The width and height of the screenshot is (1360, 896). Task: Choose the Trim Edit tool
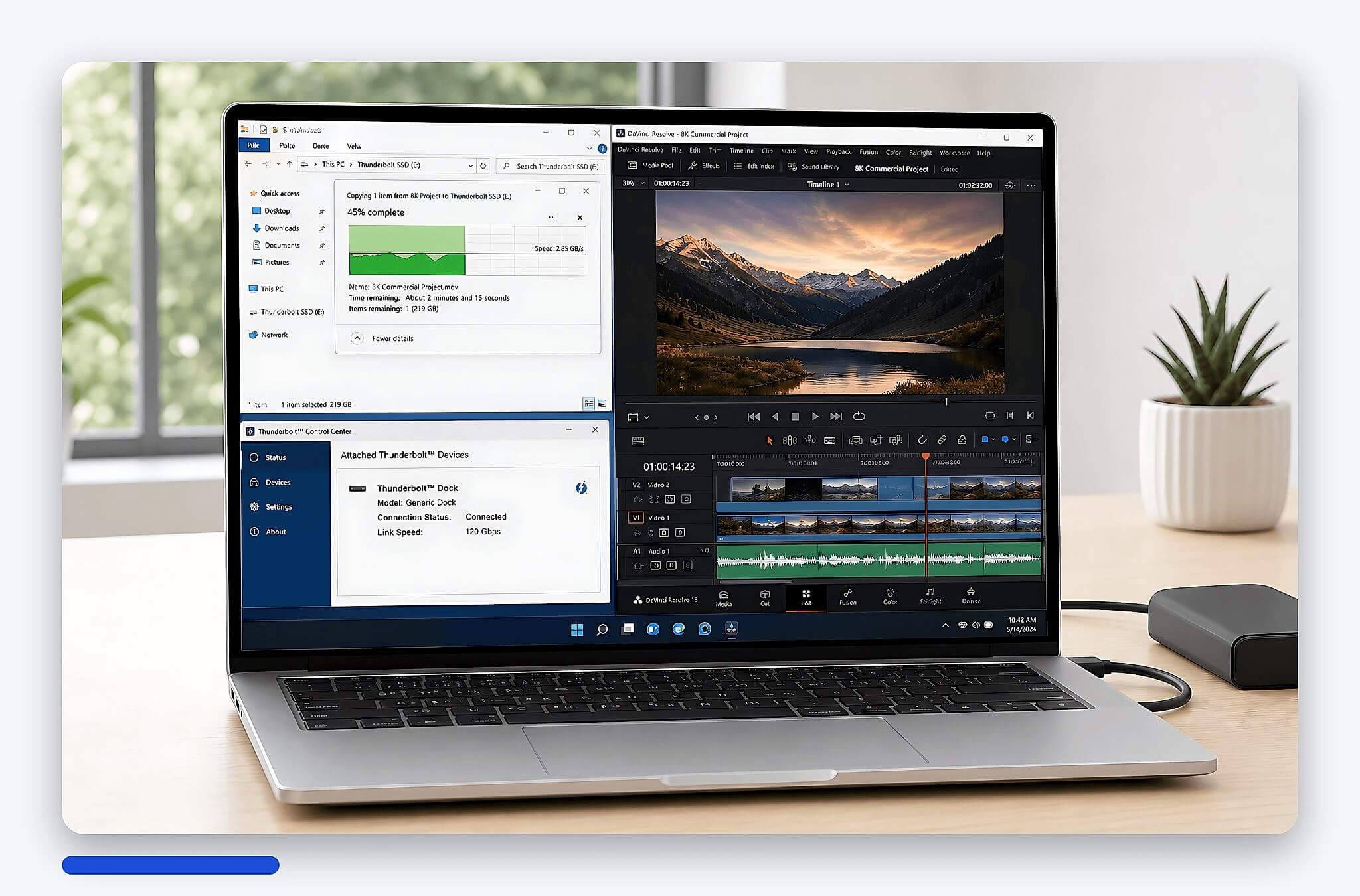click(790, 440)
